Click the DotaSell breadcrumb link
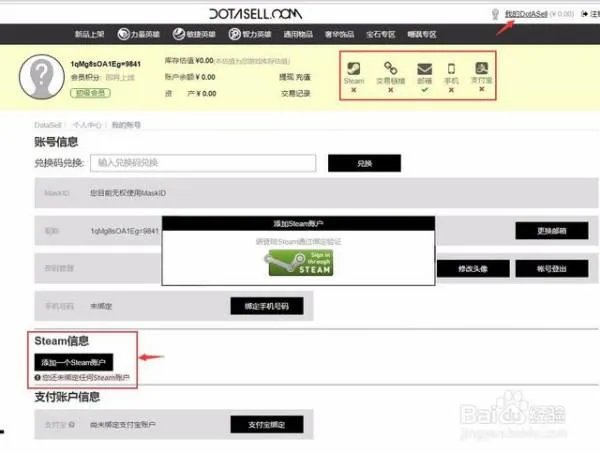 pos(48,125)
